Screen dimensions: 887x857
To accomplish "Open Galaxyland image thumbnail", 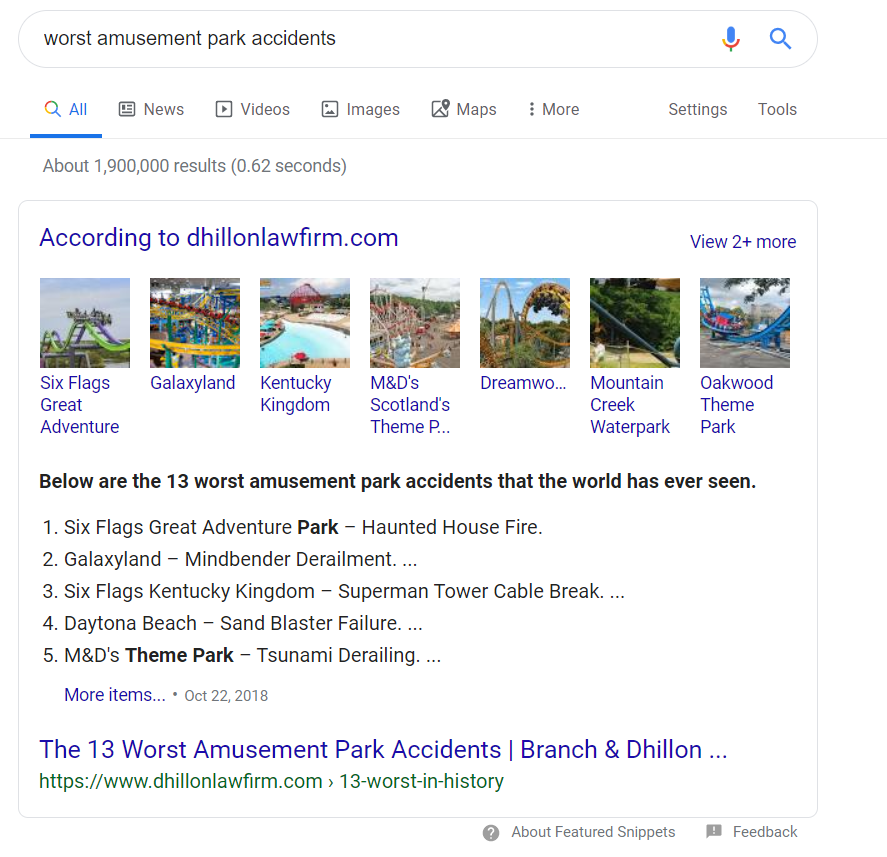I will (195, 323).
